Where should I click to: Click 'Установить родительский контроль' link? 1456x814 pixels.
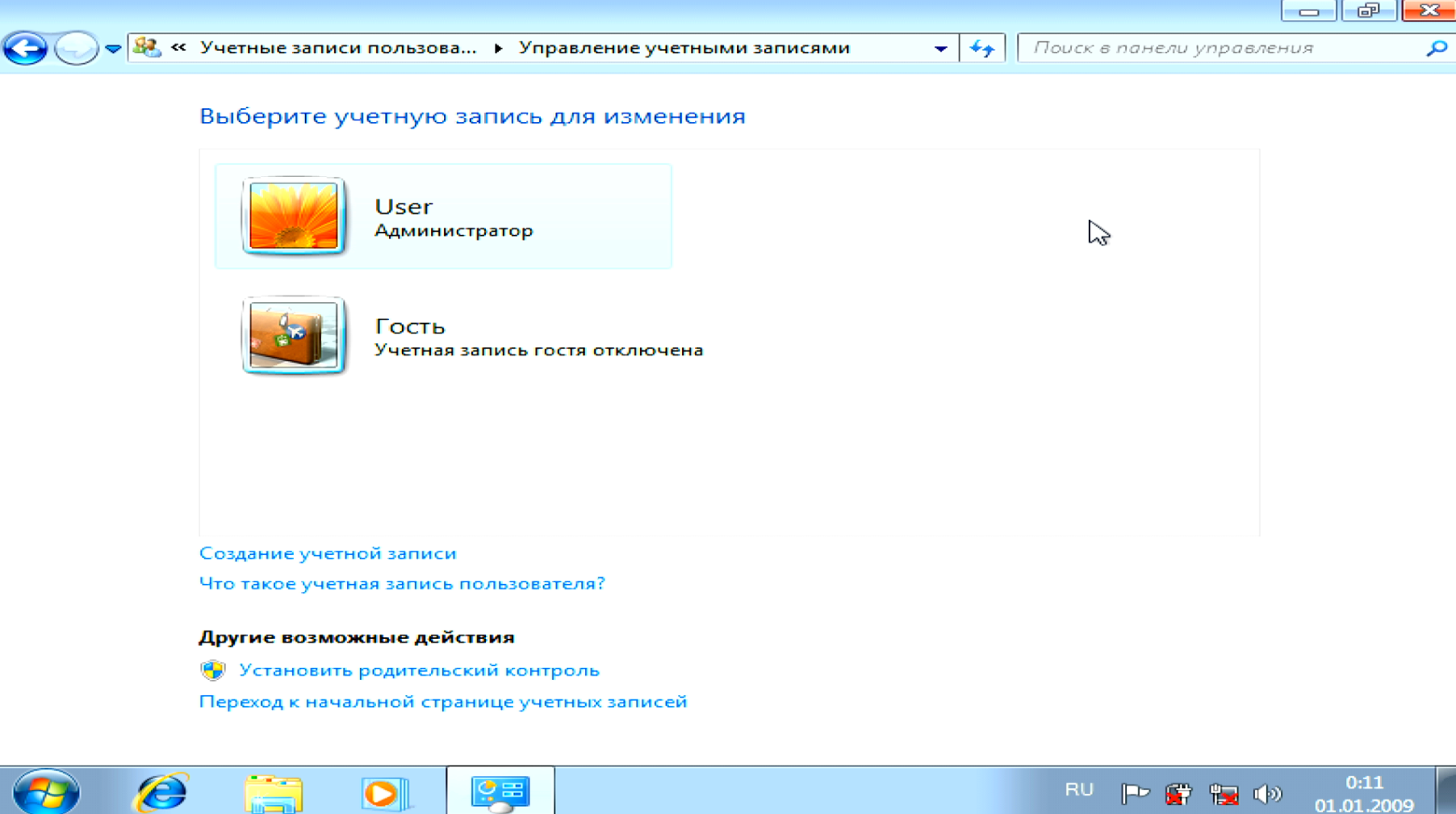pyautogui.click(x=419, y=670)
